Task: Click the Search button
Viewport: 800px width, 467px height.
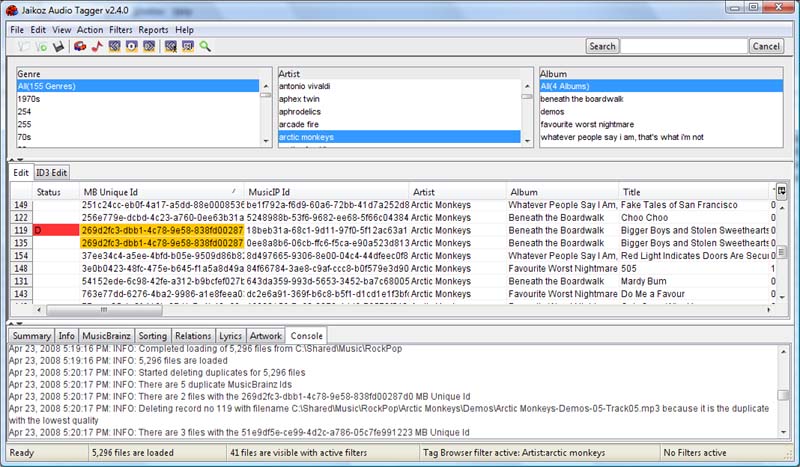Action: (602, 46)
